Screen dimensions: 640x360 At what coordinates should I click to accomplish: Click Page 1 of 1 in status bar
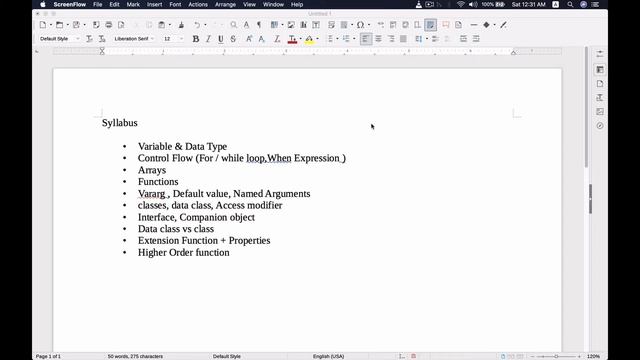(x=48, y=356)
